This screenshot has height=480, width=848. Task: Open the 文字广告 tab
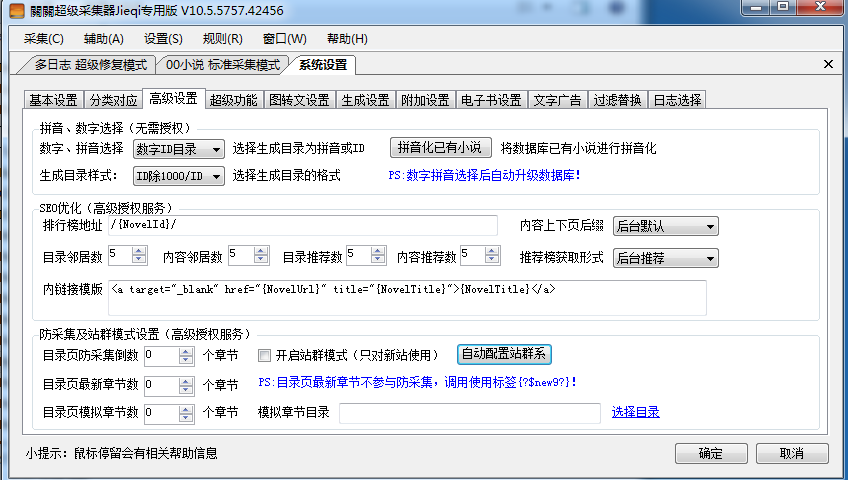point(558,100)
